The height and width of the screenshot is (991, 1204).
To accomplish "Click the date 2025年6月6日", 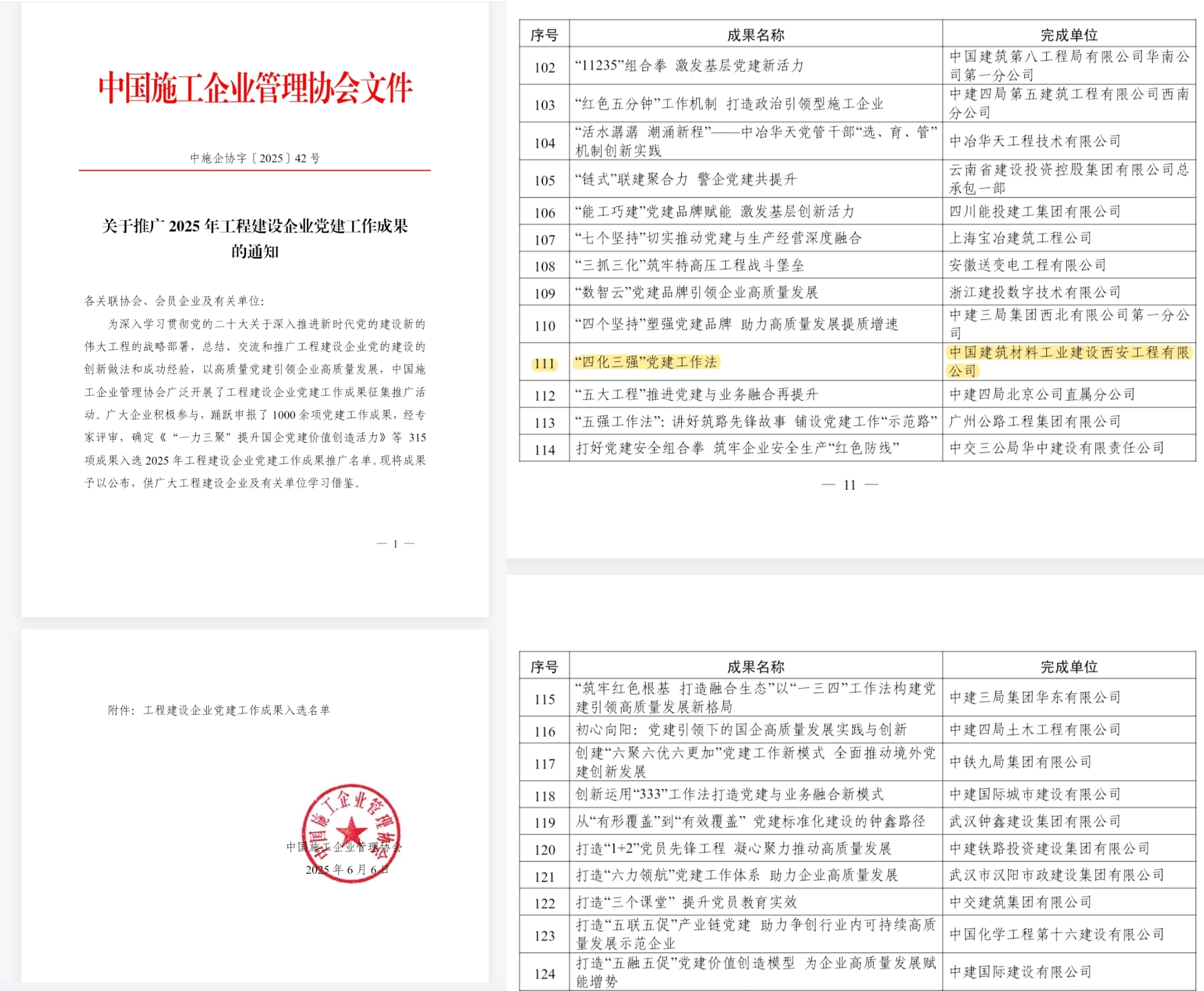I will (x=347, y=870).
